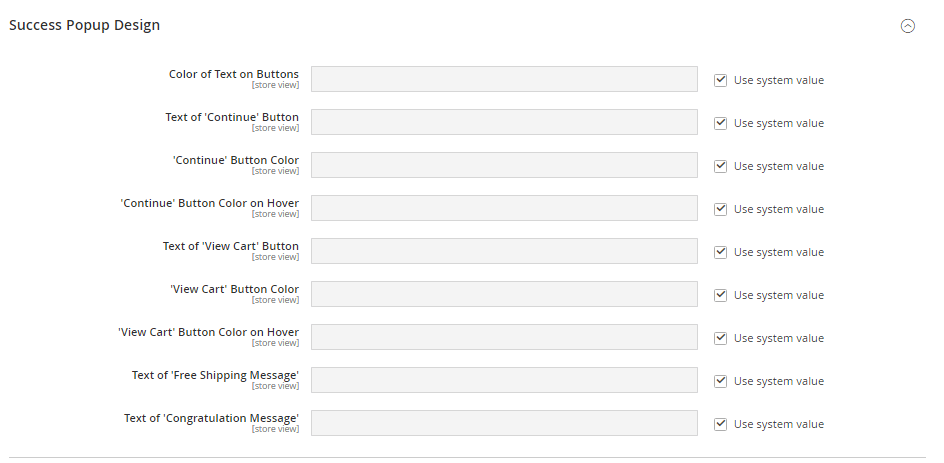Select the 'View Cart' Button Color field
This screenshot has height=463, width=944.
click(504, 294)
